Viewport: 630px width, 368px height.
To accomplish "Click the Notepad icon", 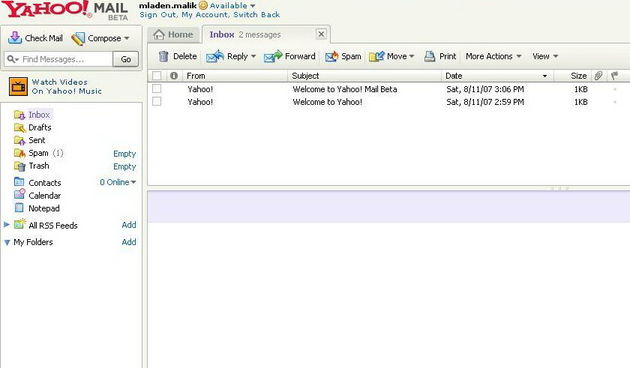I will tap(19, 208).
